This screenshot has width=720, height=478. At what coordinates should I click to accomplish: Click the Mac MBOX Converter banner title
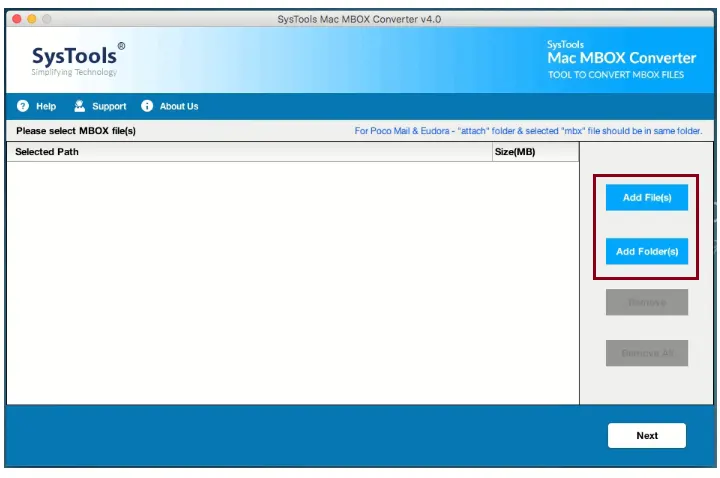point(621,58)
